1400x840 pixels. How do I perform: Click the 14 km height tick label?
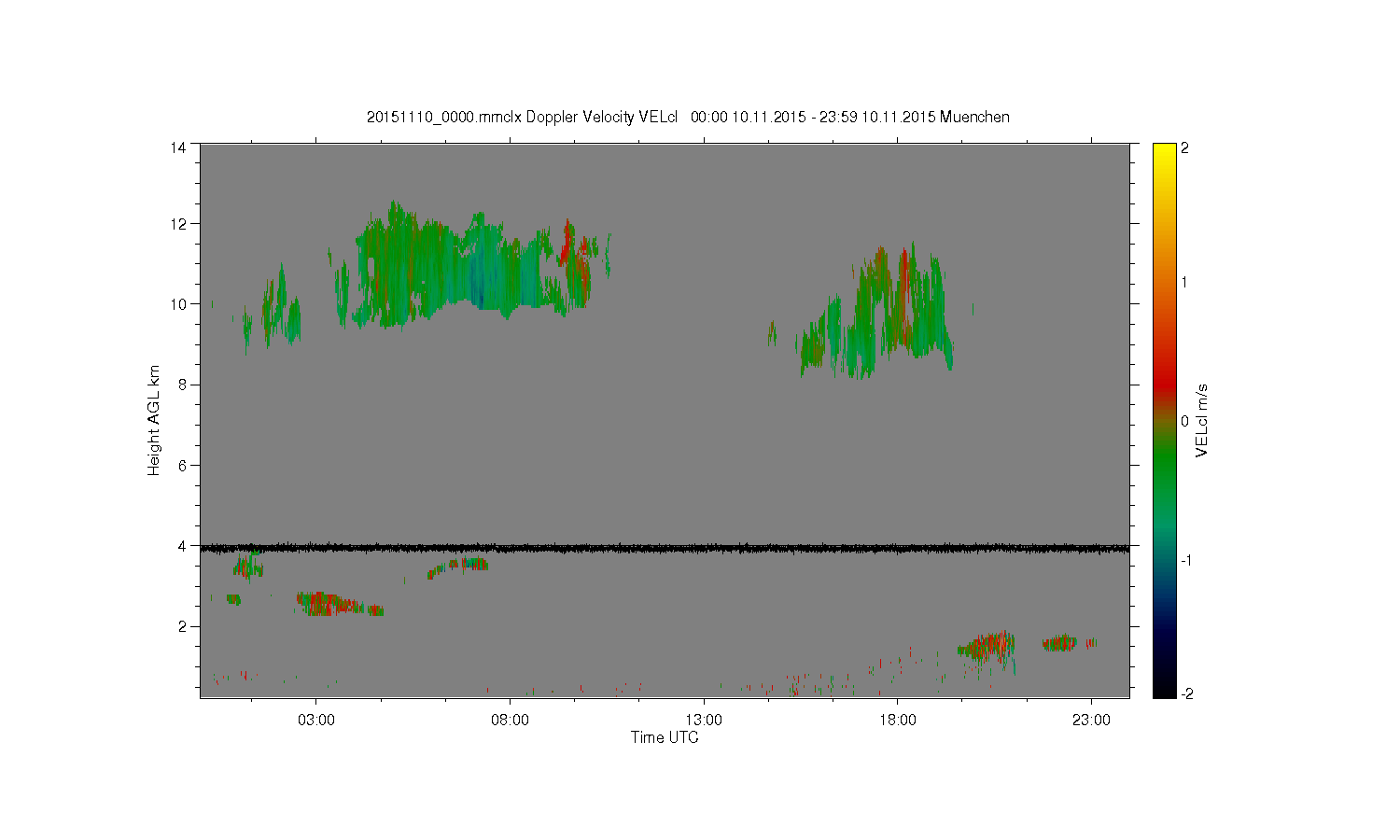pos(178,147)
